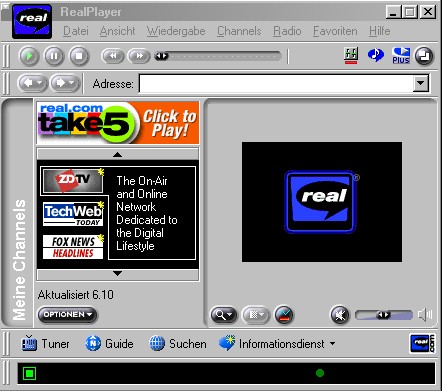Click the take5 Click to Play banner
Screen dimensions: 442x391
point(118,123)
